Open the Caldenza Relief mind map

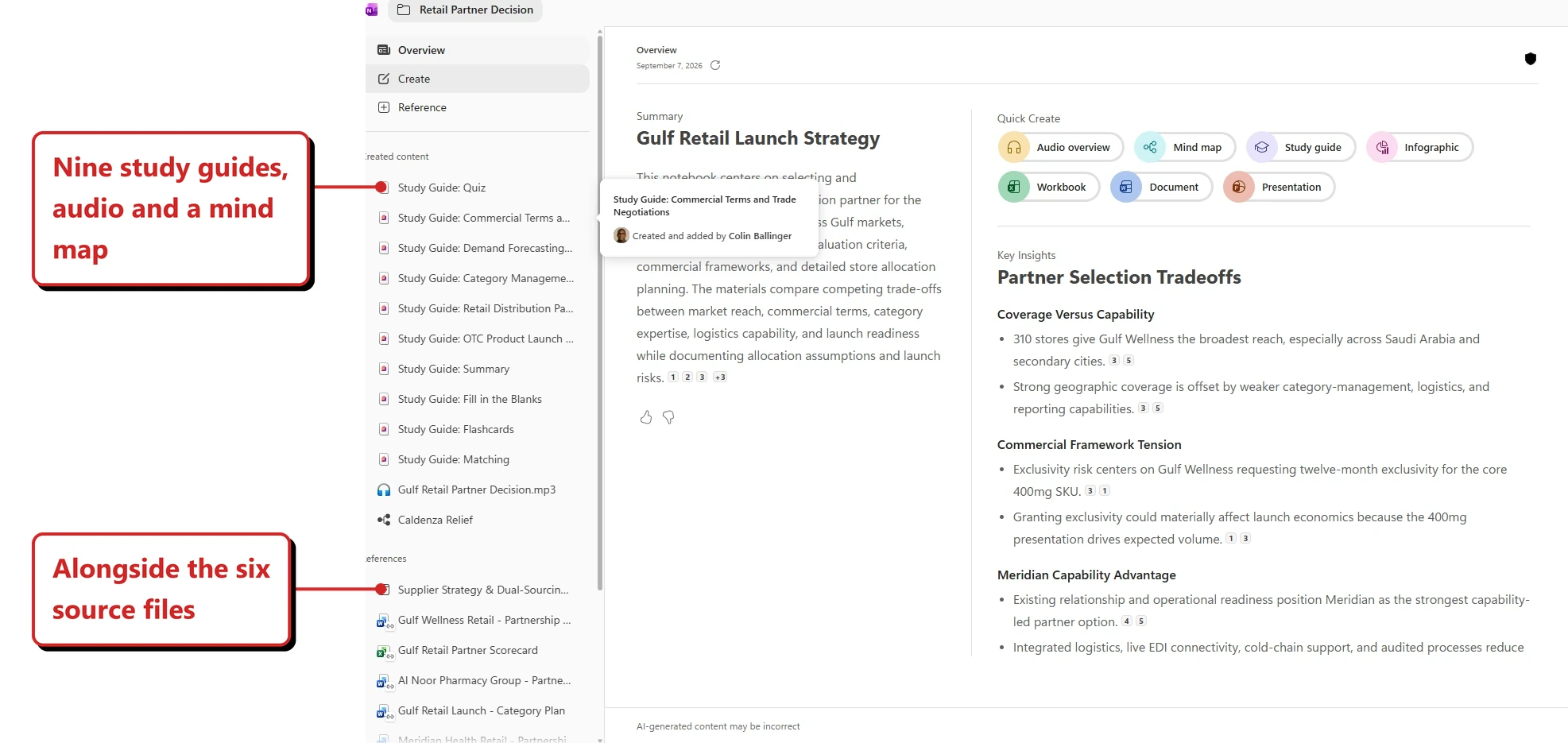[x=477, y=520]
